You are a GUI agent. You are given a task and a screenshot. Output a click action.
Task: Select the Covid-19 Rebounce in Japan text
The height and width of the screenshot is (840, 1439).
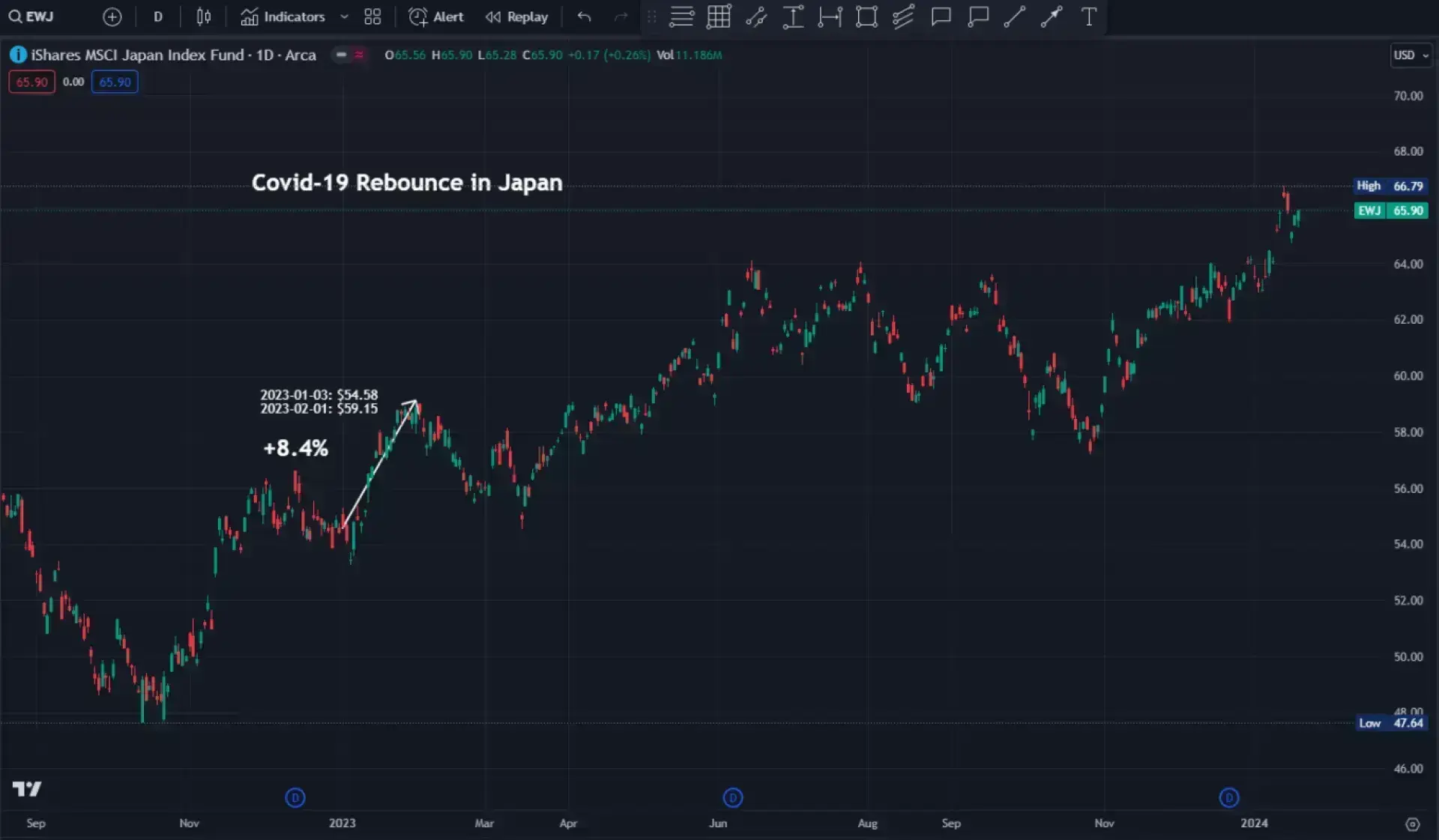(x=407, y=183)
